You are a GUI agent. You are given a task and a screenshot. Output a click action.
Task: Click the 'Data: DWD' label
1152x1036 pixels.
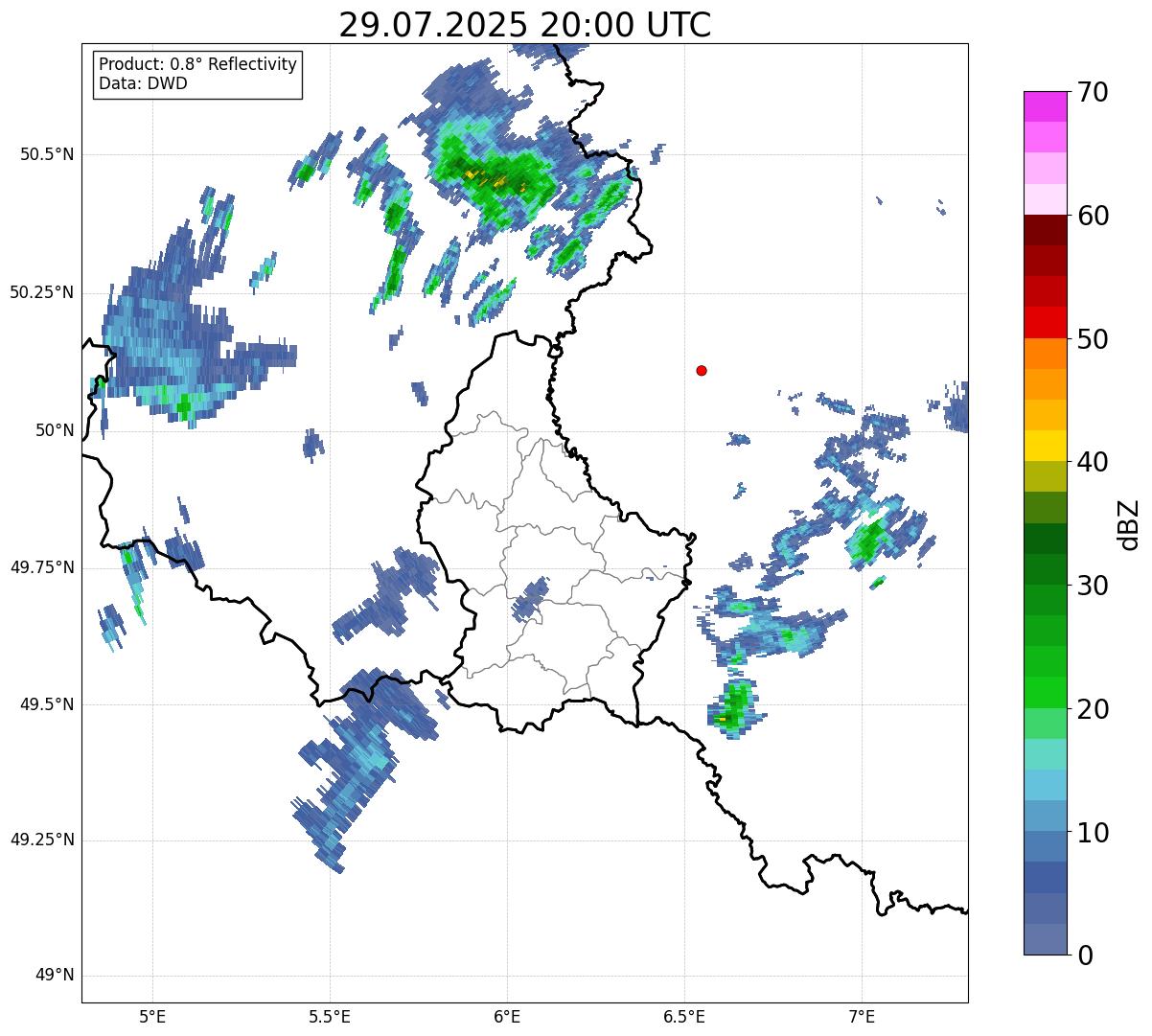pos(143,83)
